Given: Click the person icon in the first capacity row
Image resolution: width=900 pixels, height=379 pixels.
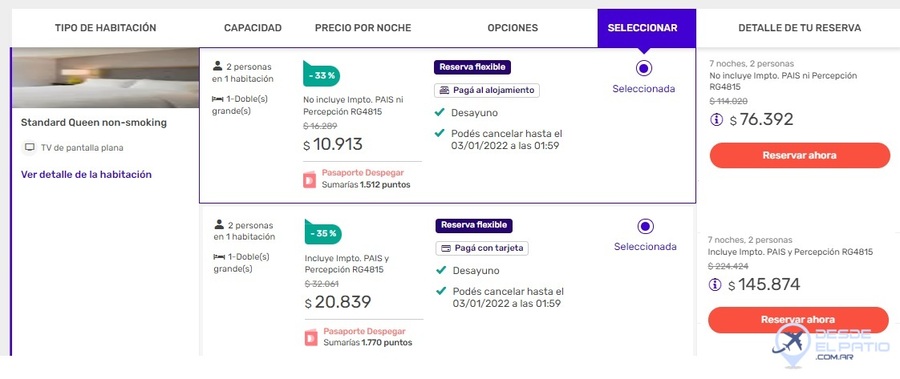Looking at the screenshot, I should pos(218,66).
